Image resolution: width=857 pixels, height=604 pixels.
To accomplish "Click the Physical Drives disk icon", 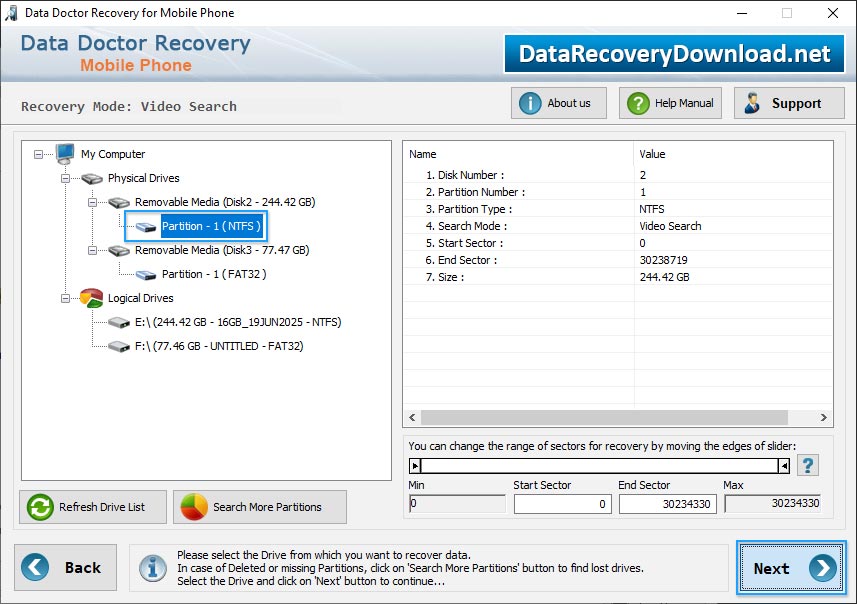I will click(92, 178).
